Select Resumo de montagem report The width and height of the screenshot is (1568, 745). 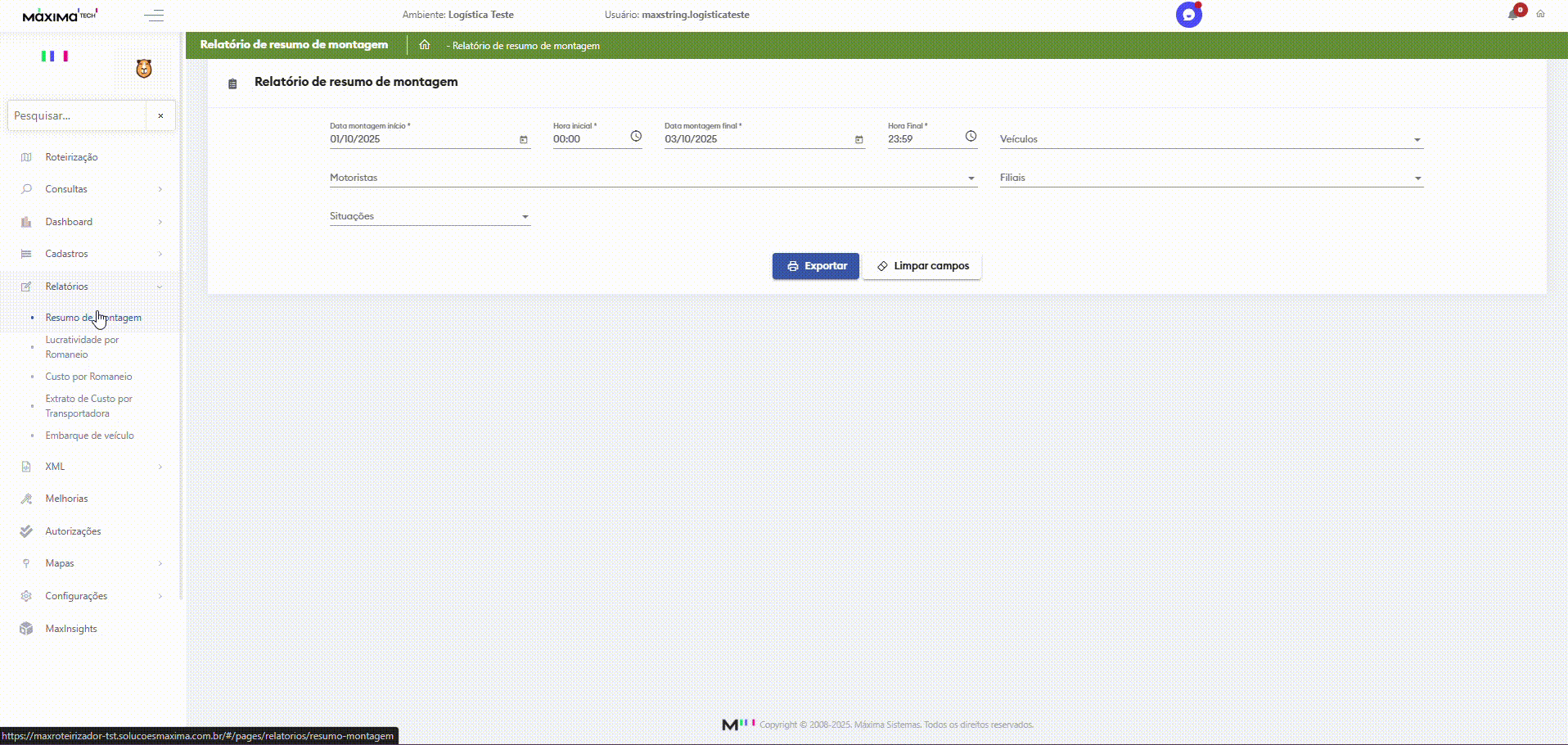[x=93, y=318]
